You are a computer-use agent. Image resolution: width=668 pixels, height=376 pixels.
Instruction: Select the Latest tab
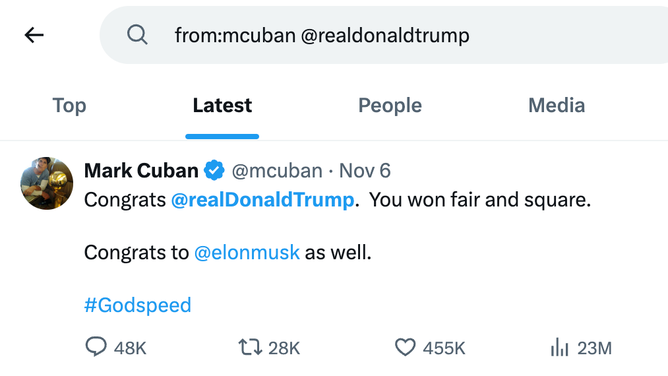click(222, 105)
